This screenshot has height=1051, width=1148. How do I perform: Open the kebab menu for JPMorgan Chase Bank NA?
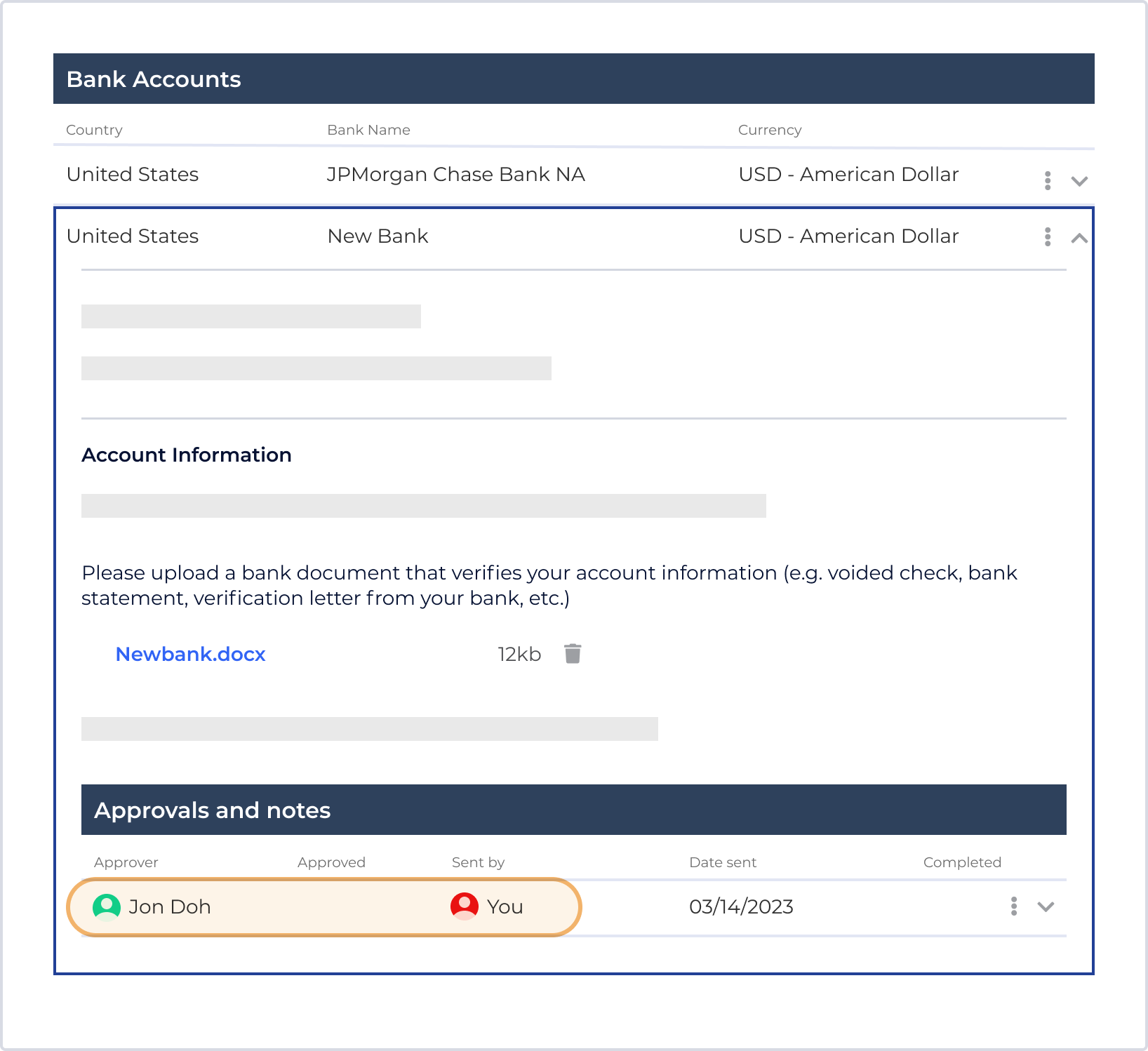1047,180
